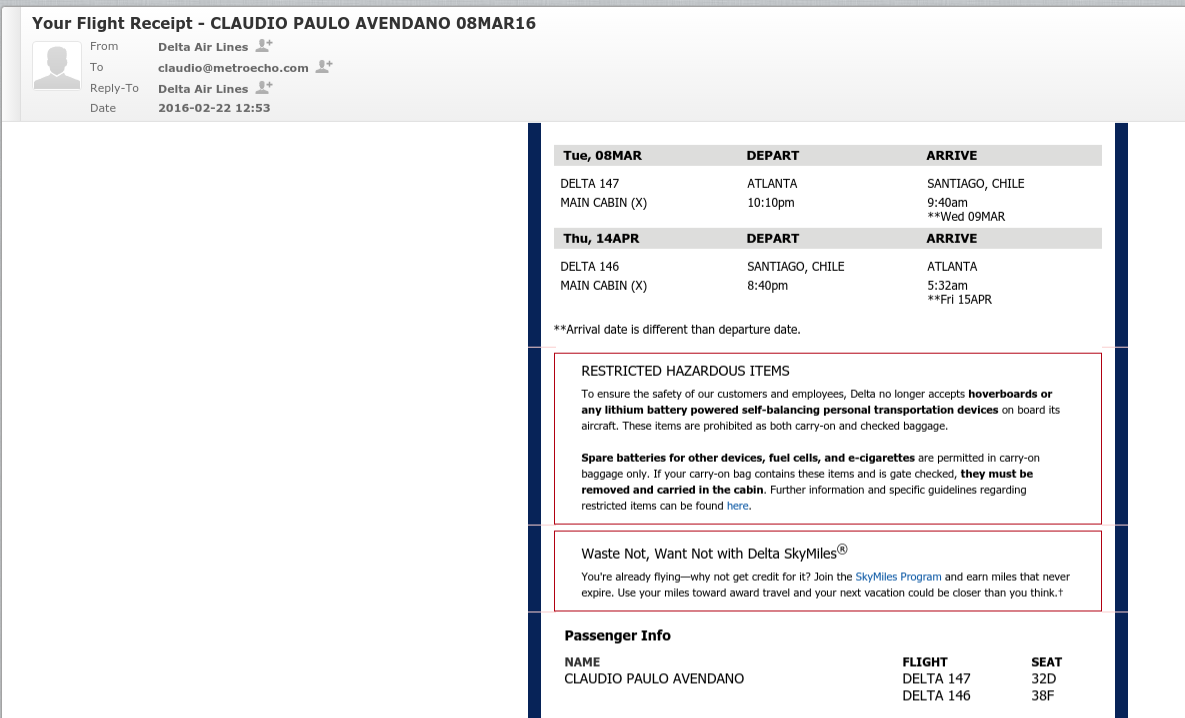Click the email date 2016-02-22 12:53
The width and height of the screenshot is (1185, 718).
(214, 108)
